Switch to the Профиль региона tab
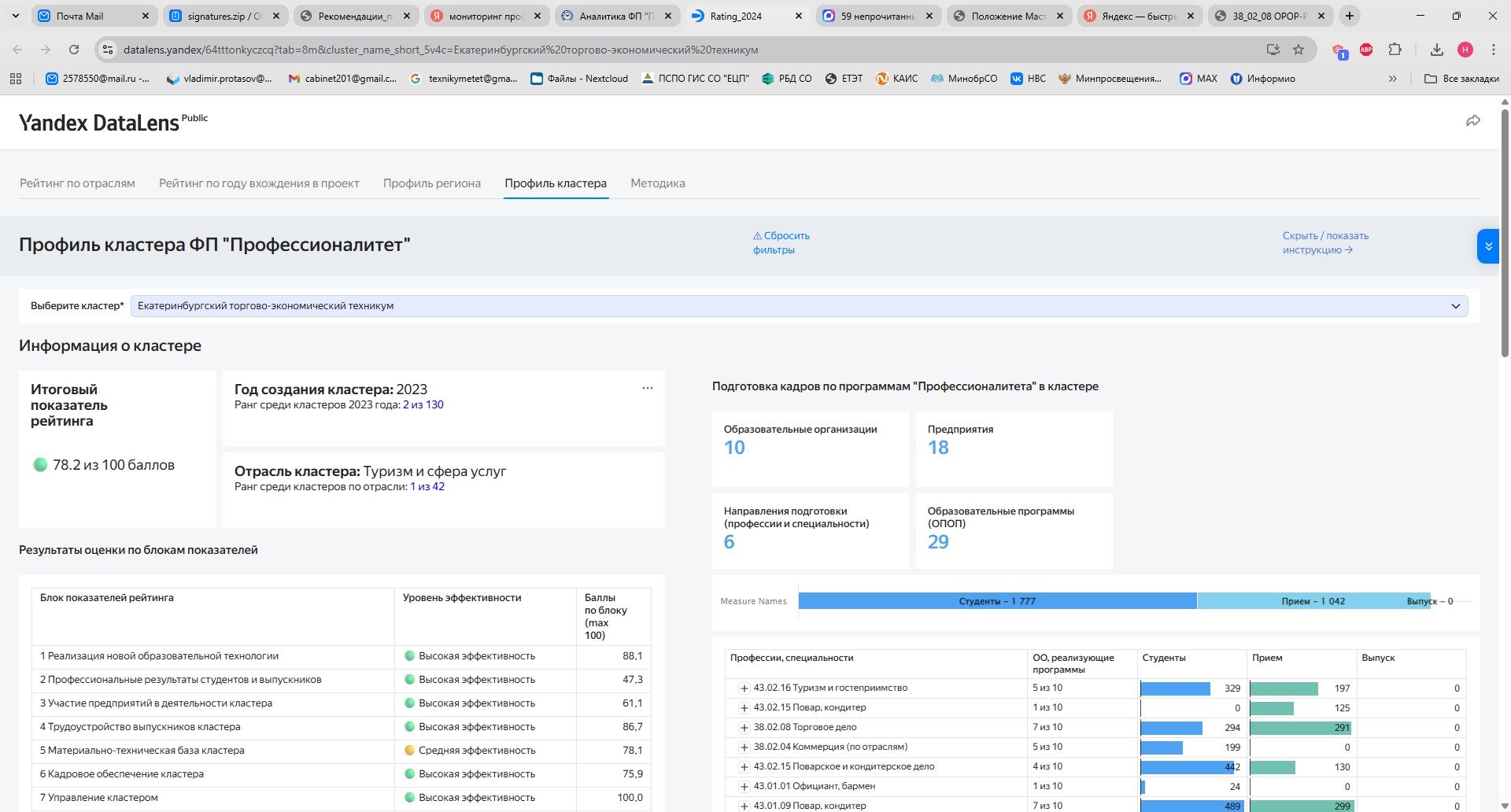1511x812 pixels. point(431,183)
